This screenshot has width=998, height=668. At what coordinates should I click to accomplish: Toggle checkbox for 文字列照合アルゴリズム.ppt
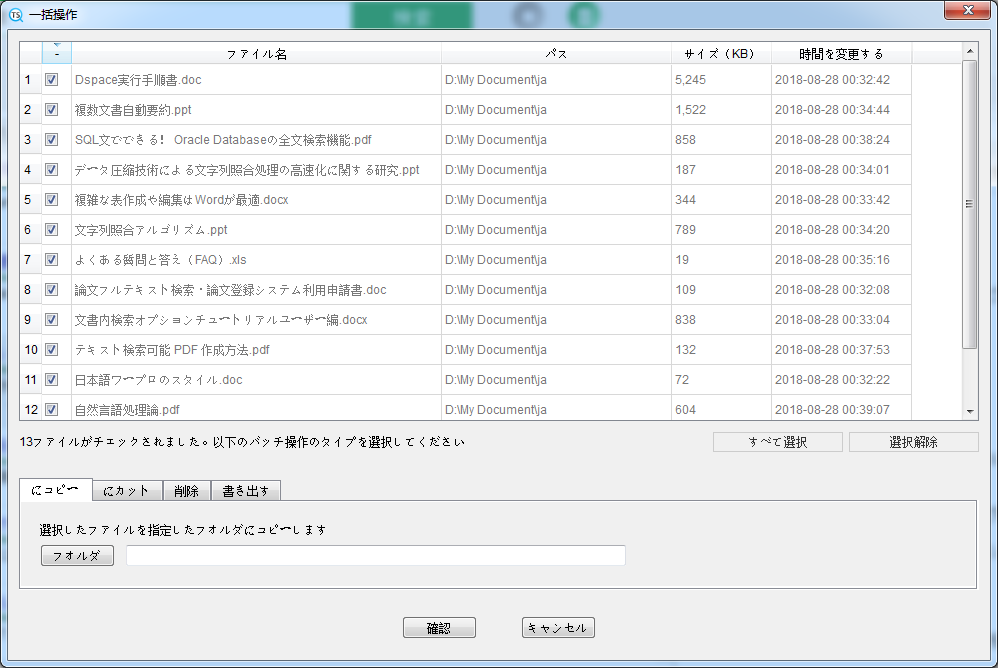pyautogui.click(x=52, y=230)
